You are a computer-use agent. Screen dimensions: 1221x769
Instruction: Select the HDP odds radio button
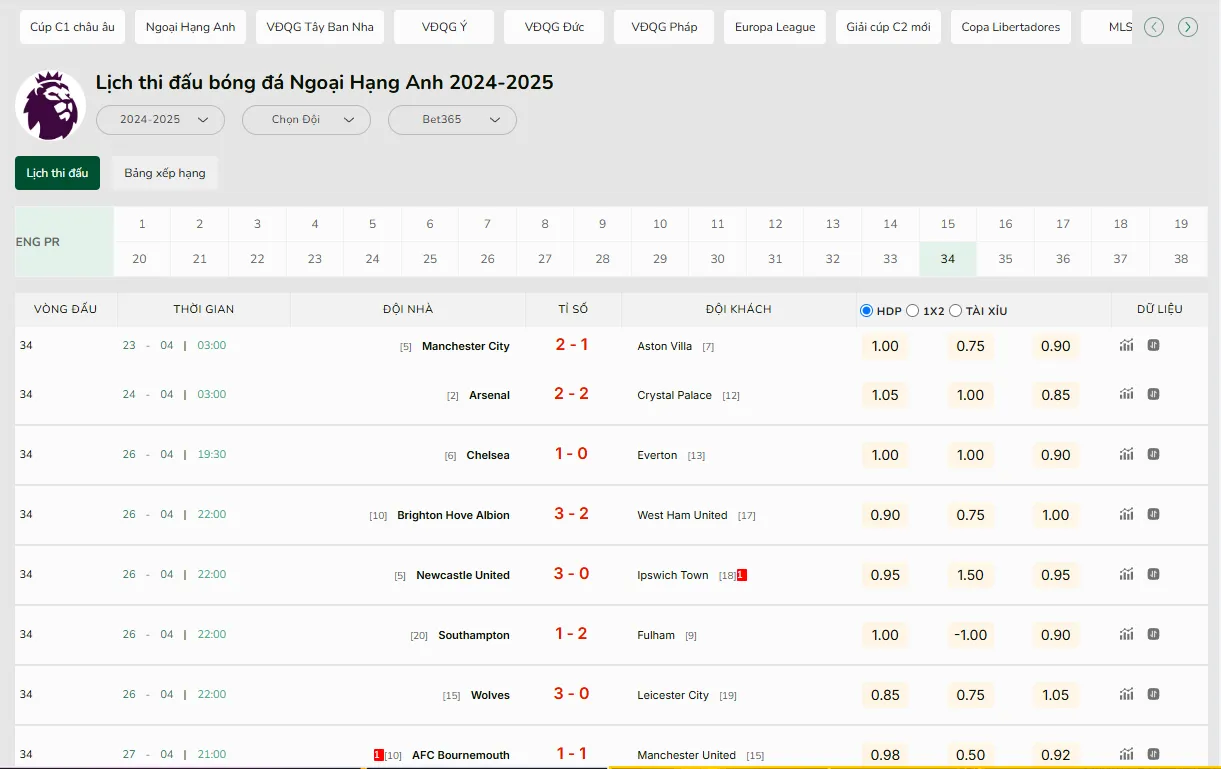pyautogui.click(x=866, y=310)
